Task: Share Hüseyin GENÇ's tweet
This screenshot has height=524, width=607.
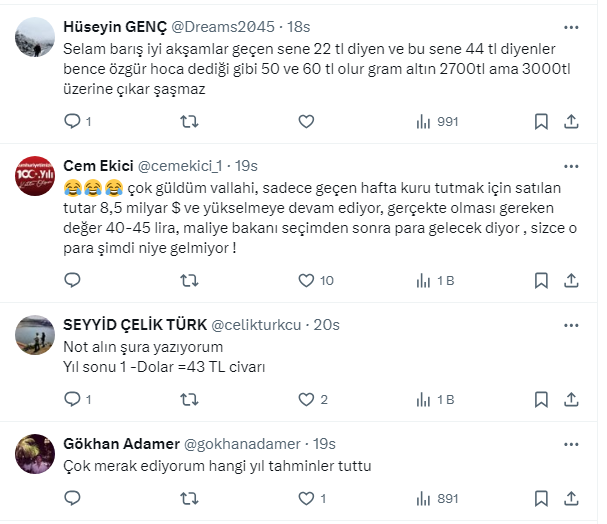Action: [x=571, y=121]
